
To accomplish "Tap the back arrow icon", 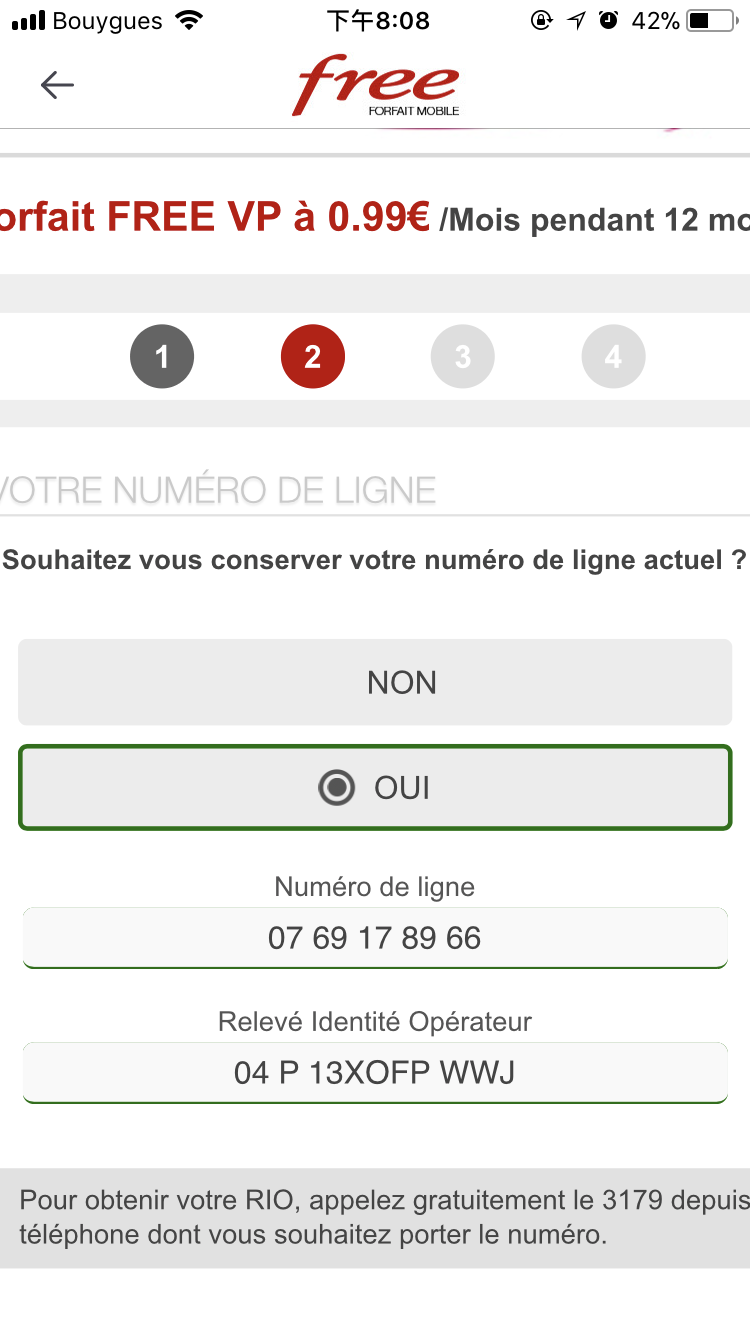I will pos(57,86).
